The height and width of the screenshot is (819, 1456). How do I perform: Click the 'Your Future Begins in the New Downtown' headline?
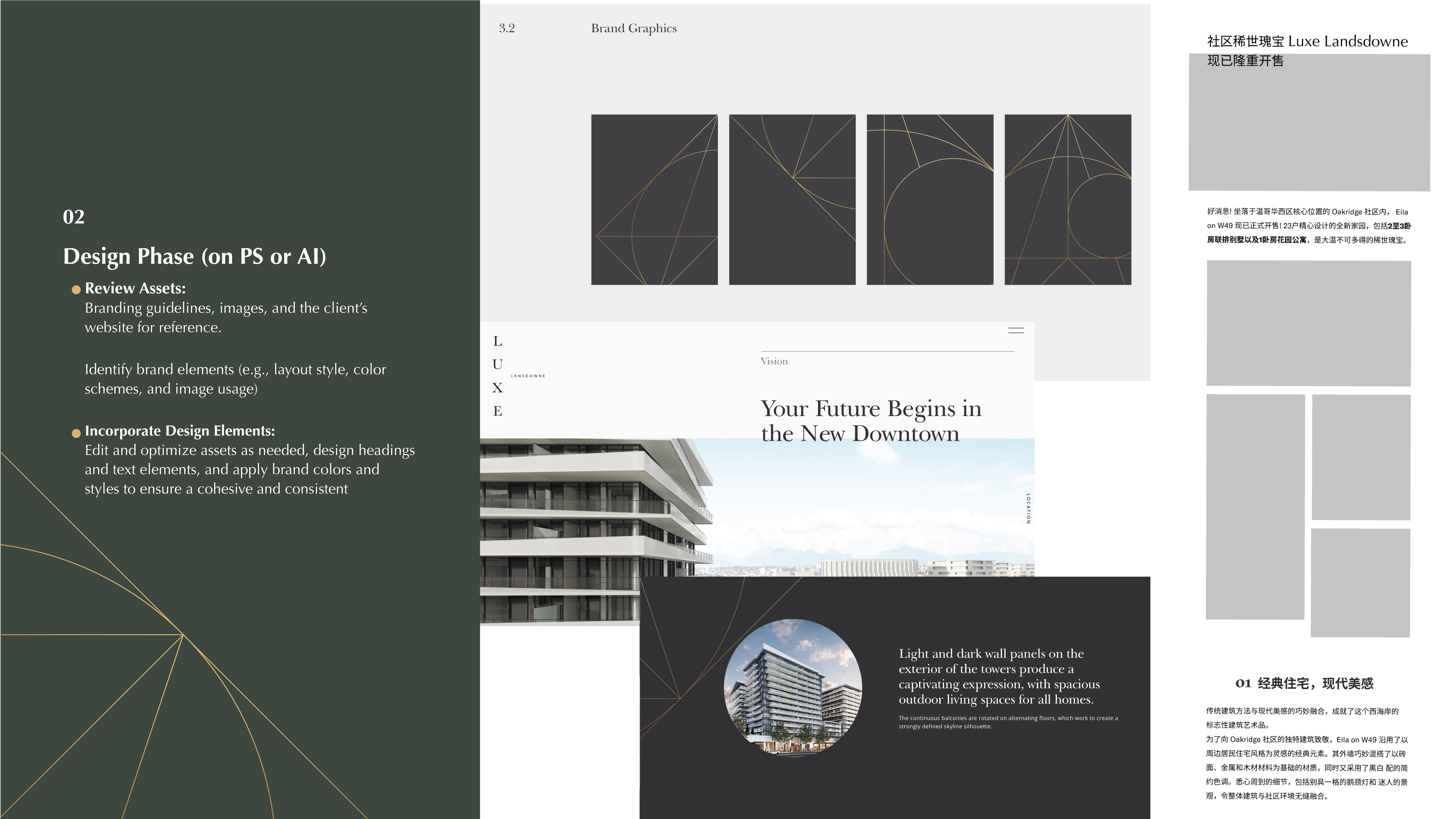click(871, 421)
